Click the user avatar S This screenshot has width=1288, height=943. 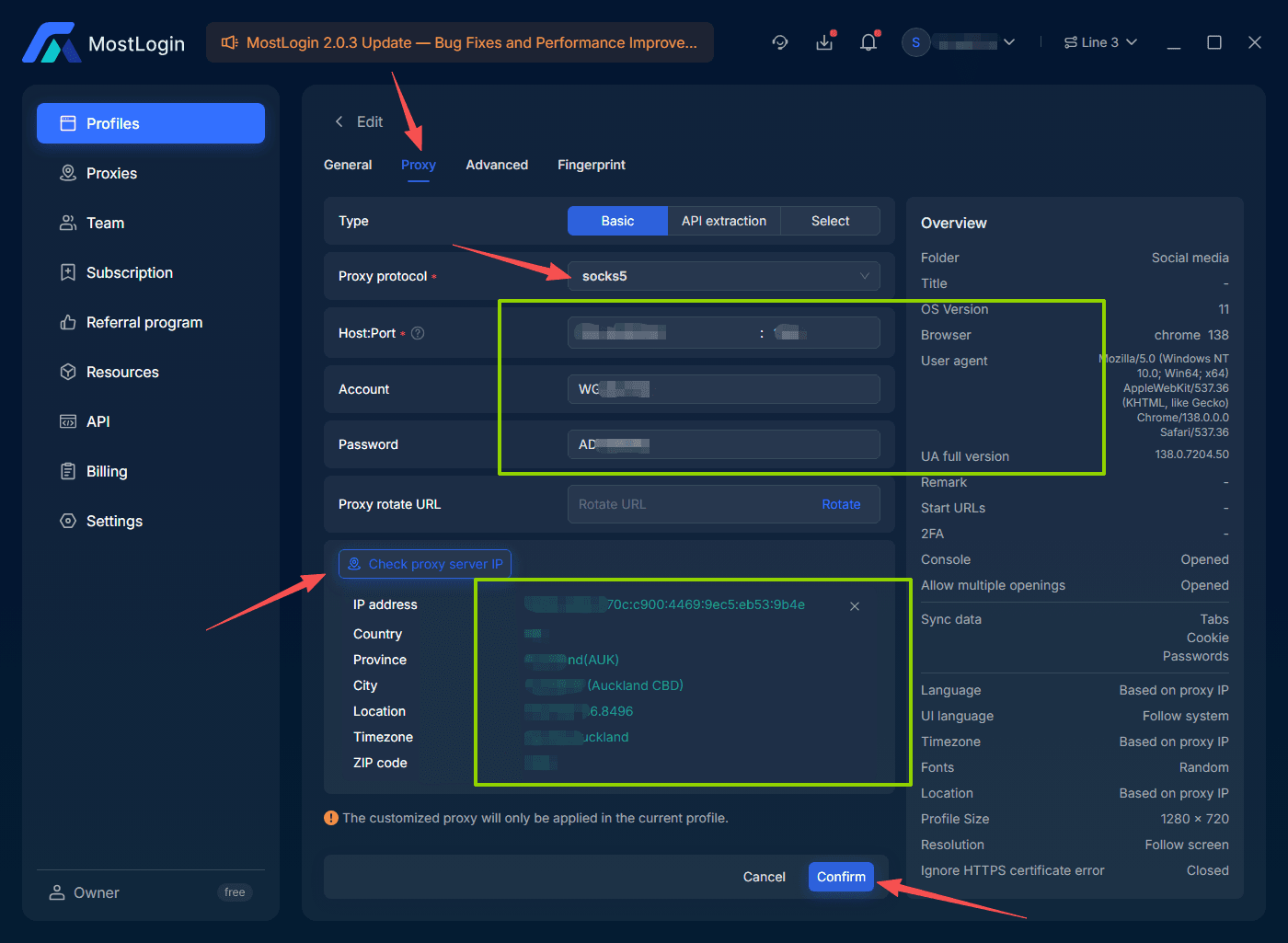point(915,42)
